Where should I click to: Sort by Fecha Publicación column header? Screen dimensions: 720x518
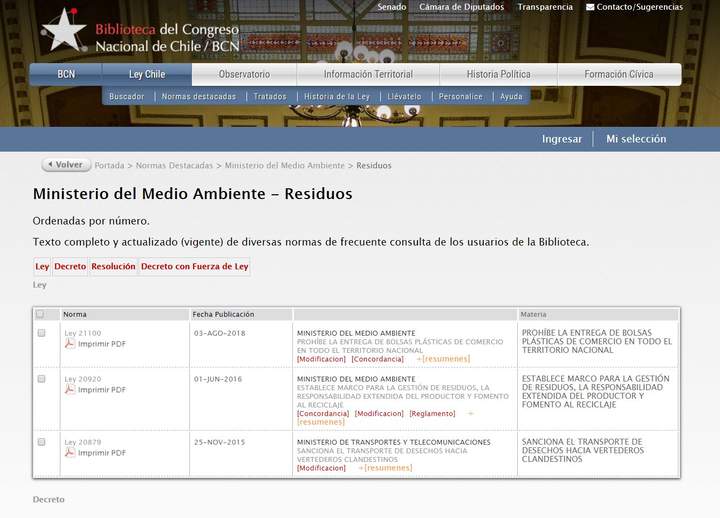[x=224, y=314]
